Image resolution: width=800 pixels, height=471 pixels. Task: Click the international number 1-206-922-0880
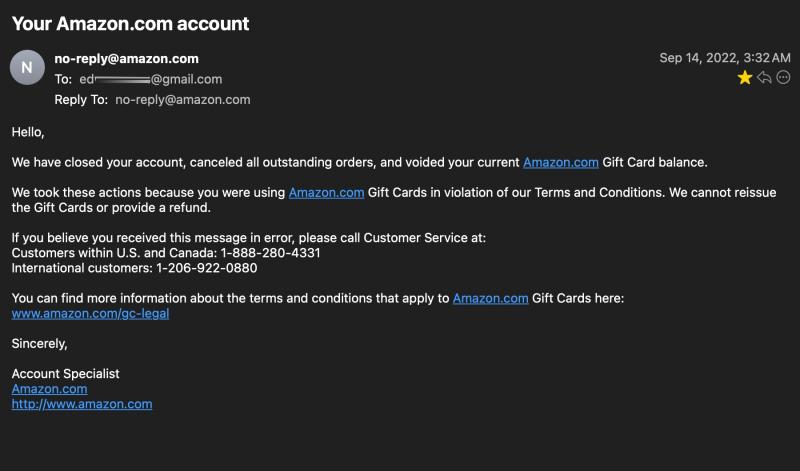pyautogui.click(x=207, y=268)
